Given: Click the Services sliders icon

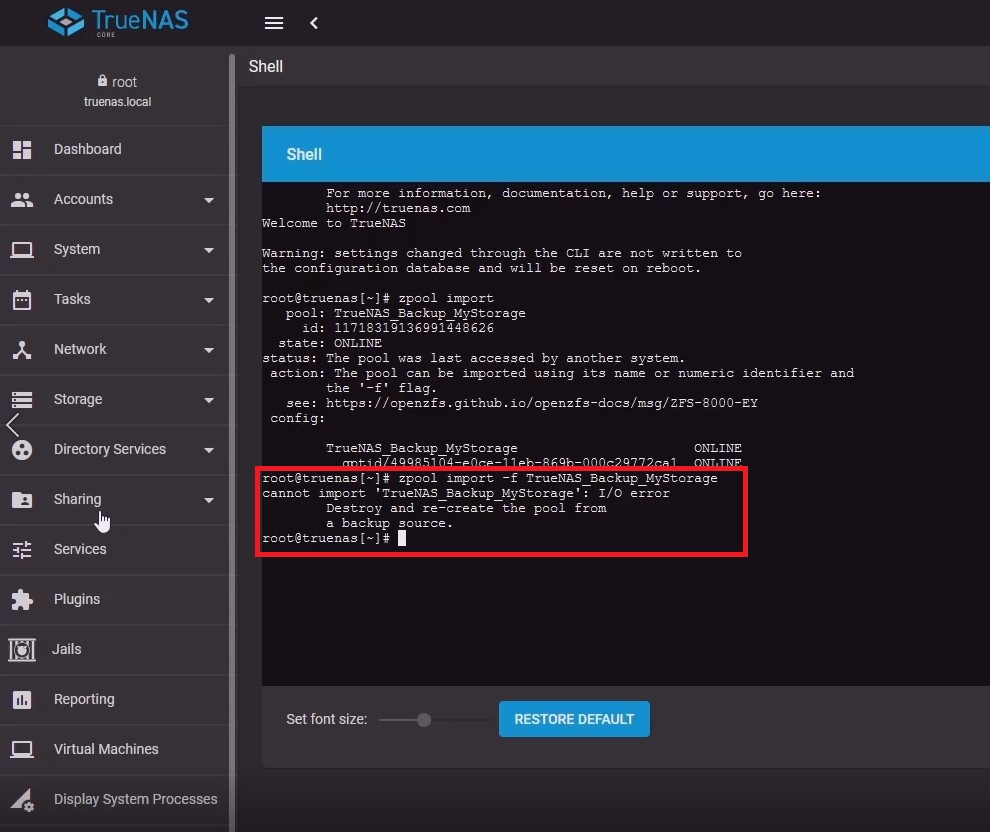Looking at the screenshot, I should 22,549.
